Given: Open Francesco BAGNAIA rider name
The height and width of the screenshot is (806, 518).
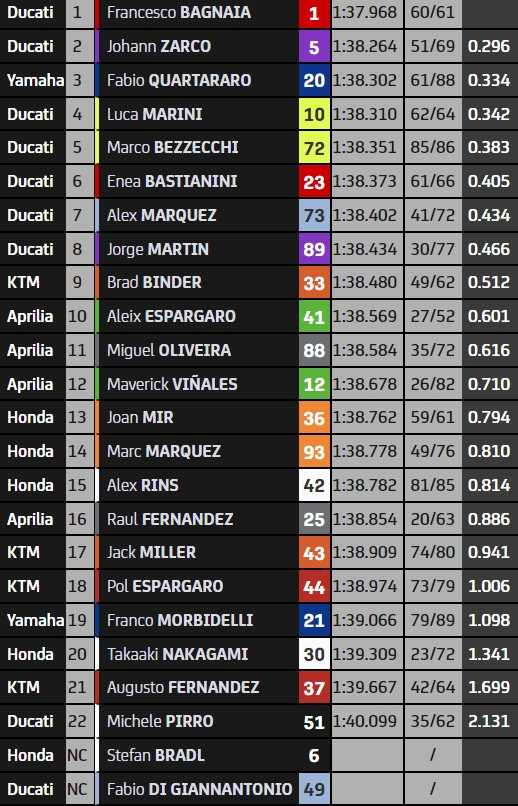Looking at the screenshot, I should coord(179,12).
